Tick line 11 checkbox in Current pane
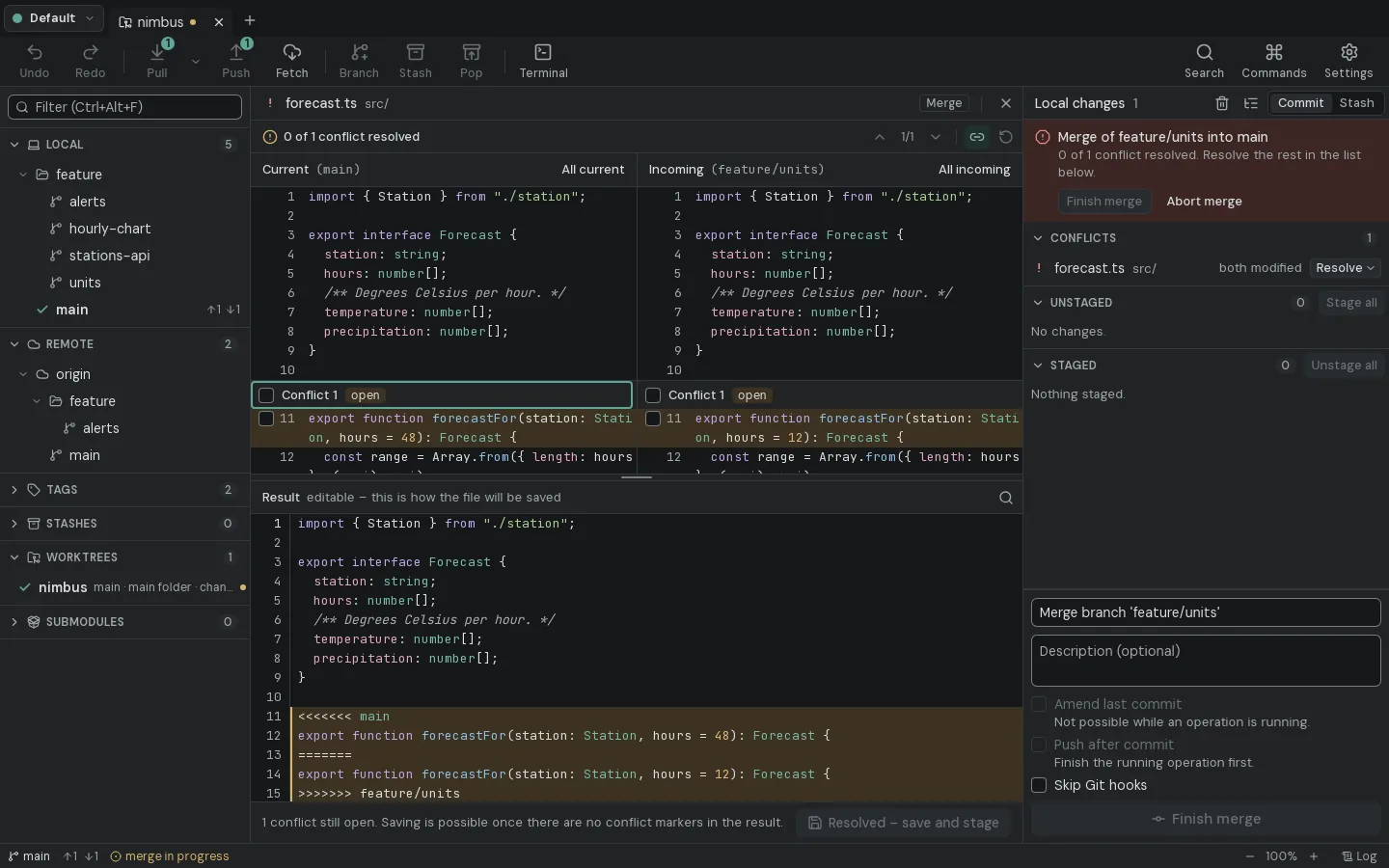 tap(266, 419)
